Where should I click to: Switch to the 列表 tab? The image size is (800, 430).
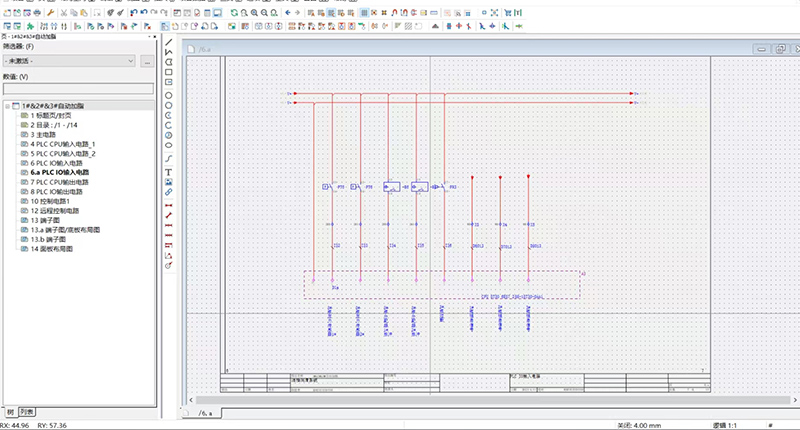tap(29, 412)
